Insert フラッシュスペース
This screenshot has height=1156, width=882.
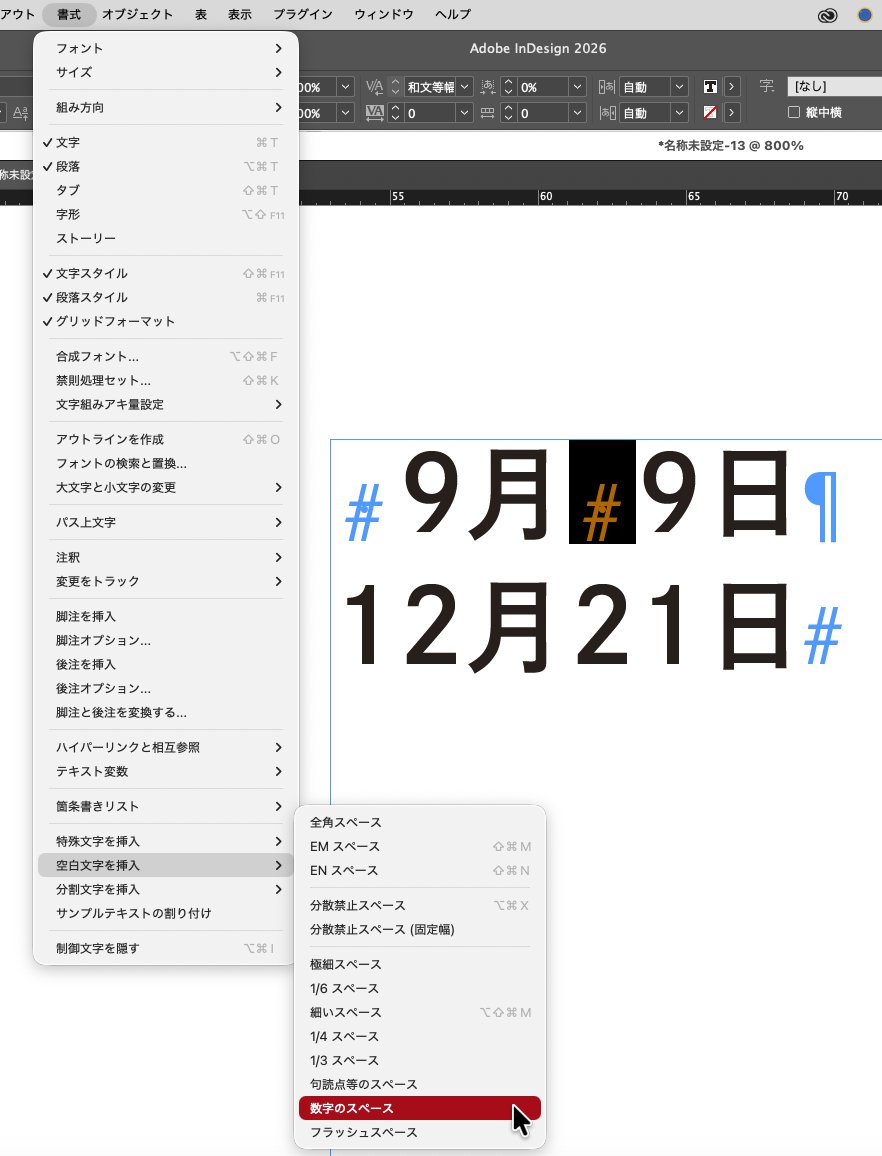420,1132
